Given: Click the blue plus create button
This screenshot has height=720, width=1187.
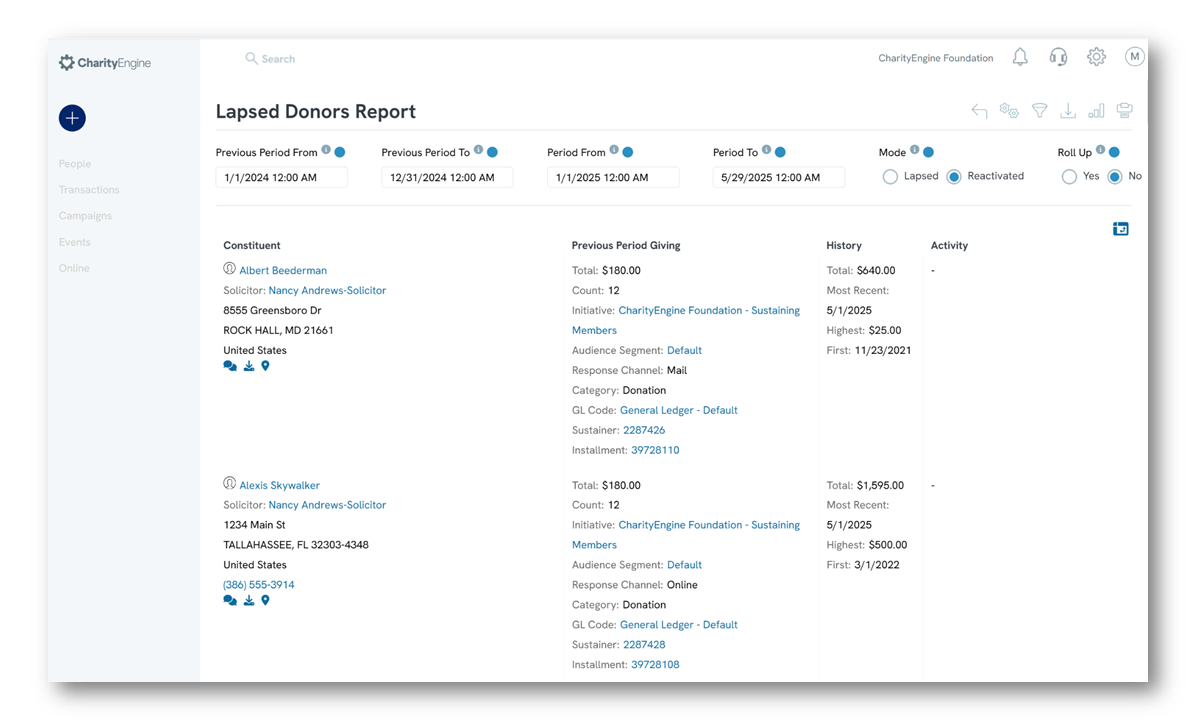Looking at the screenshot, I should pyautogui.click(x=72, y=118).
